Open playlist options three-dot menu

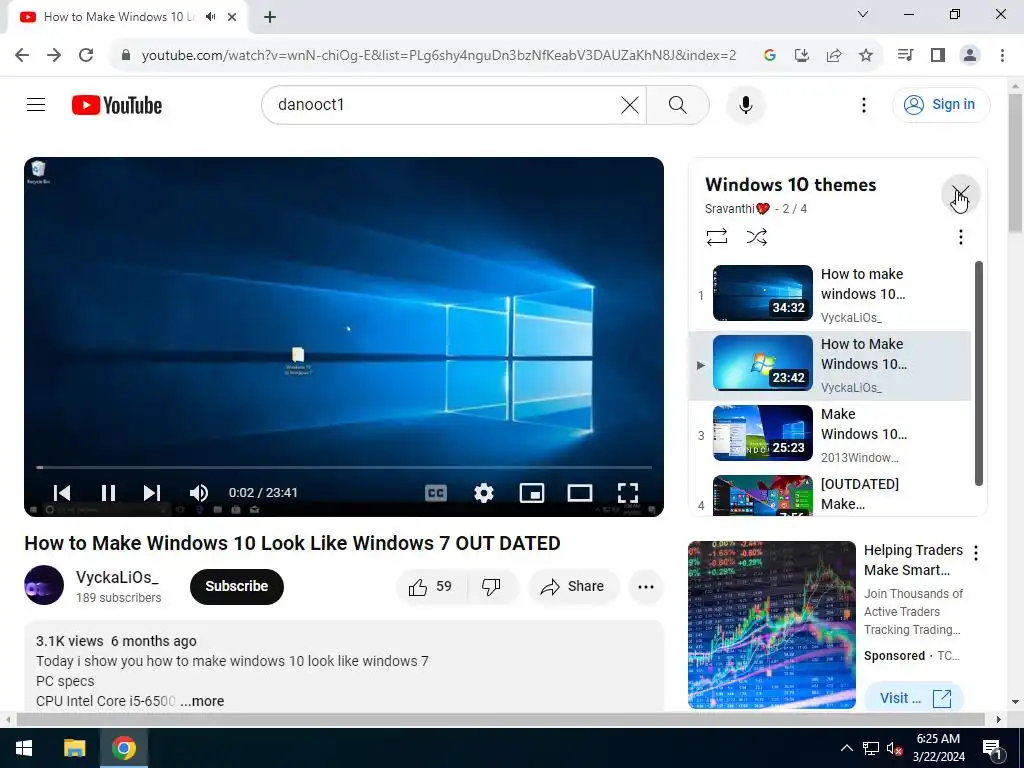960,236
